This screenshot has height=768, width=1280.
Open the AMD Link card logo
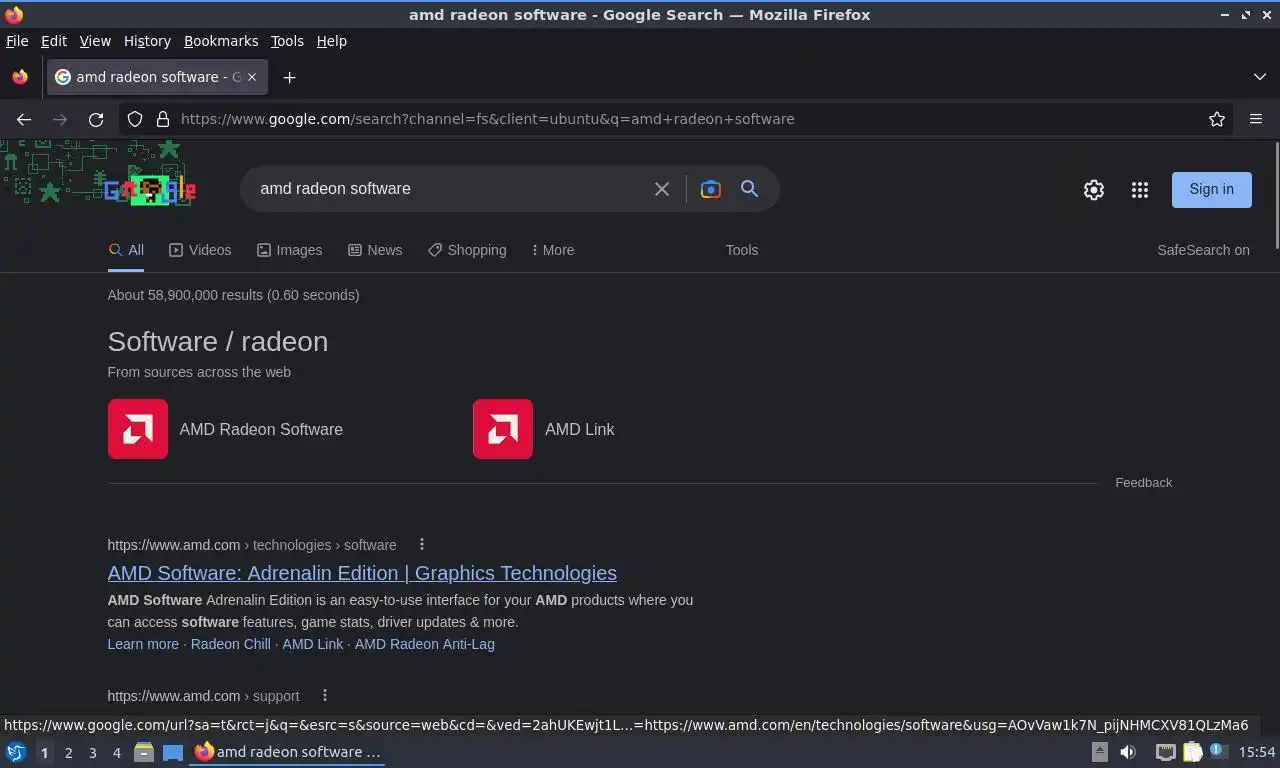pyautogui.click(x=503, y=429)
